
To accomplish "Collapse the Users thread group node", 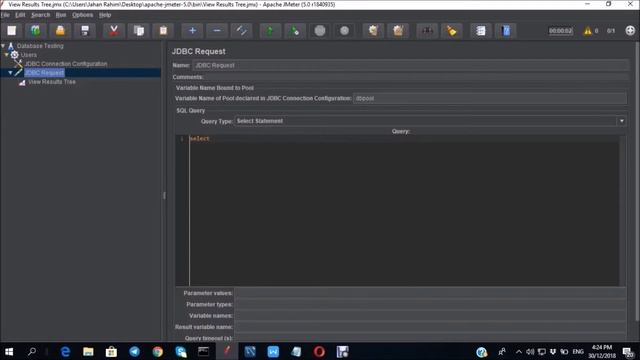I will [7, 54].
